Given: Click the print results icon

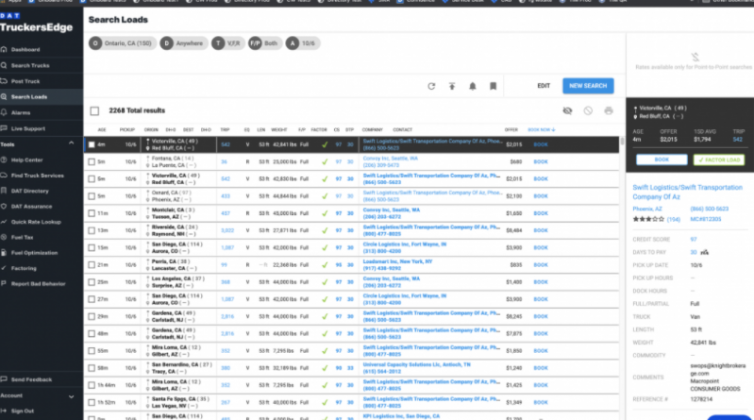Looking at the screenshot, I should tap(608, 111).
